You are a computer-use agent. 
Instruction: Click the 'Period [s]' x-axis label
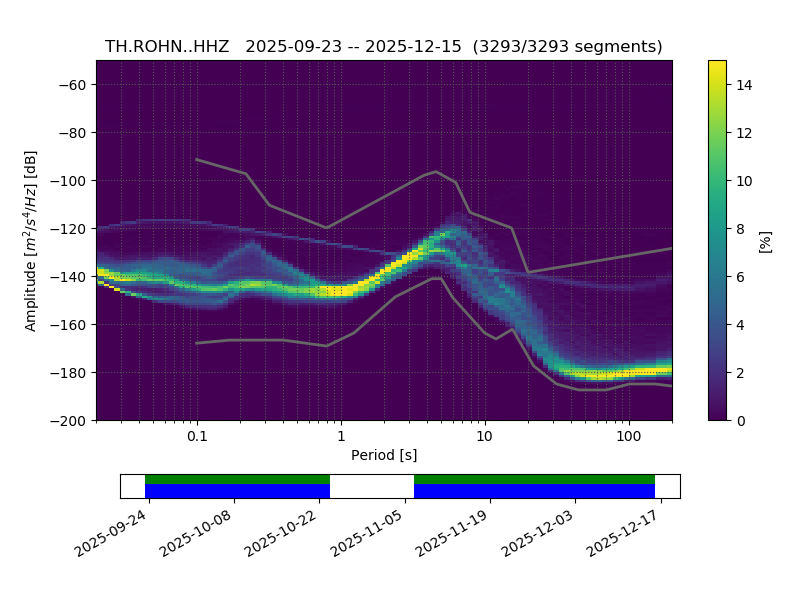pyautogui.click(x=384, y=455)
